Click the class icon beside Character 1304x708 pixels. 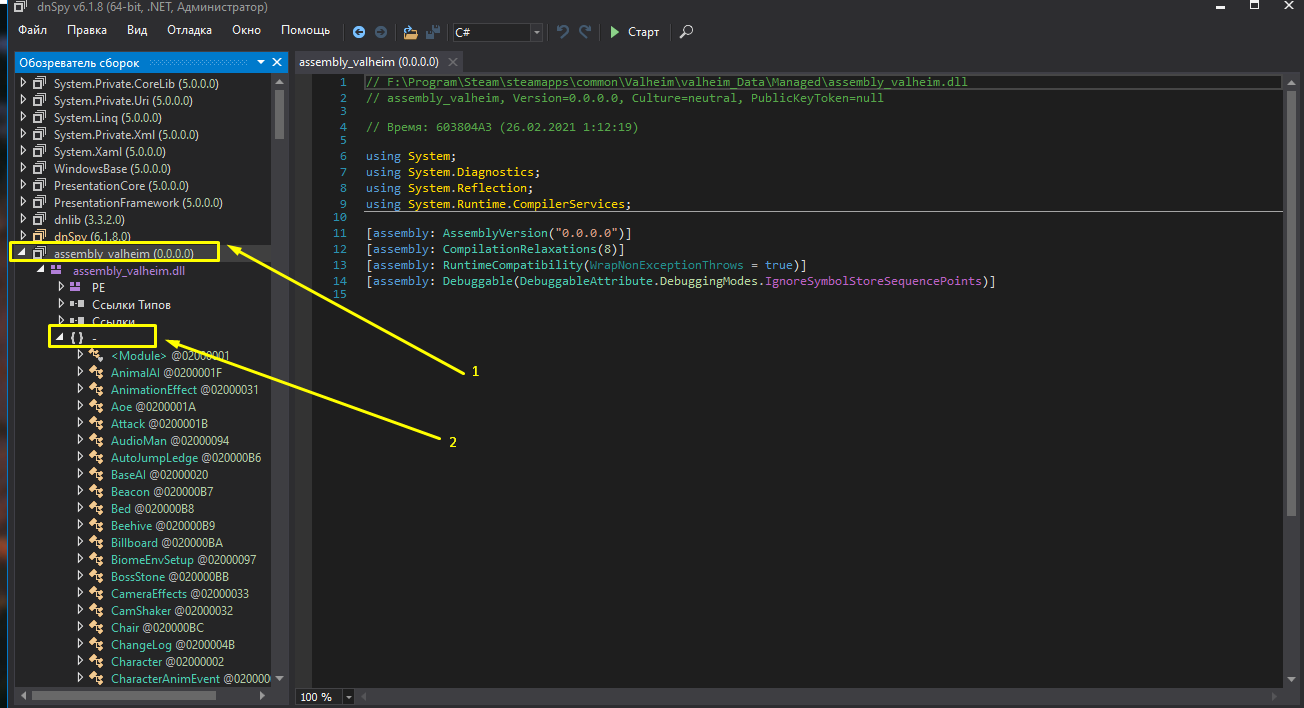pyautogui.click(x=97, y=662)
